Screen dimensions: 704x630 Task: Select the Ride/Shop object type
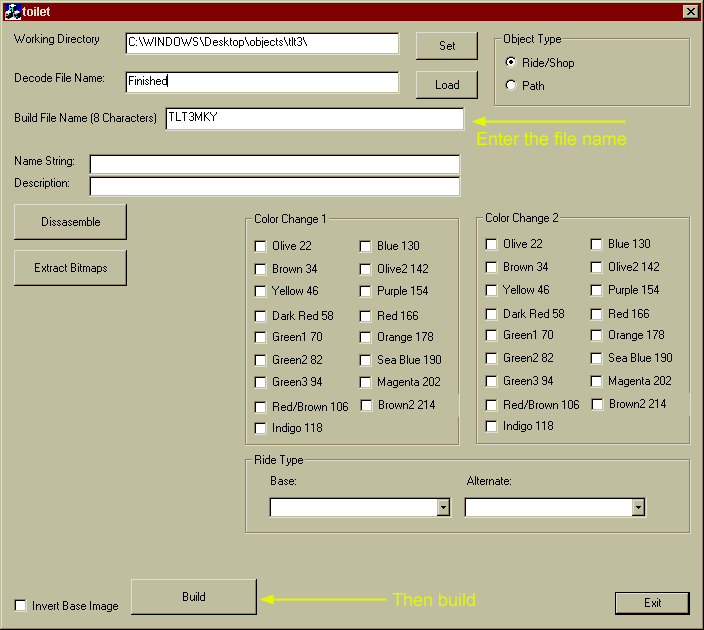(511, 62)
